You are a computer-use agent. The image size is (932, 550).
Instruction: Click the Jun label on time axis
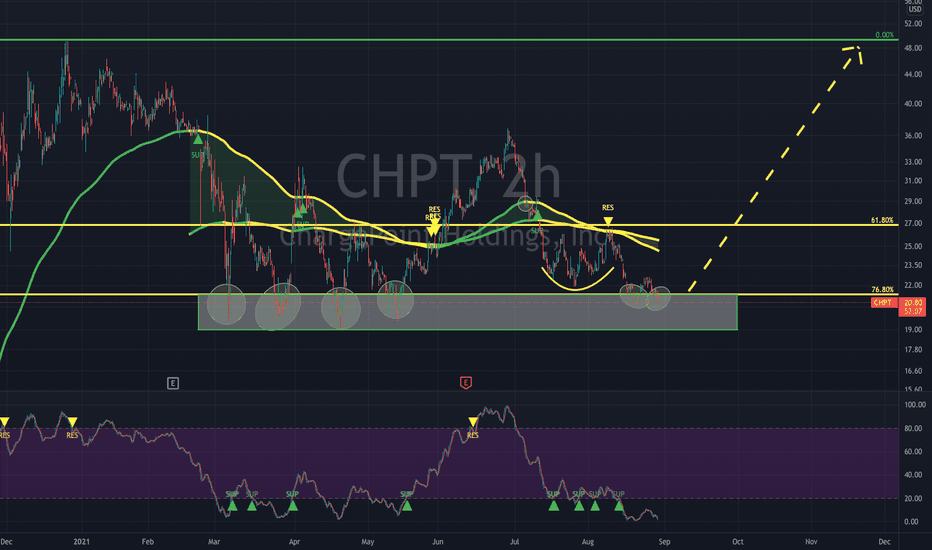point(437,542)
